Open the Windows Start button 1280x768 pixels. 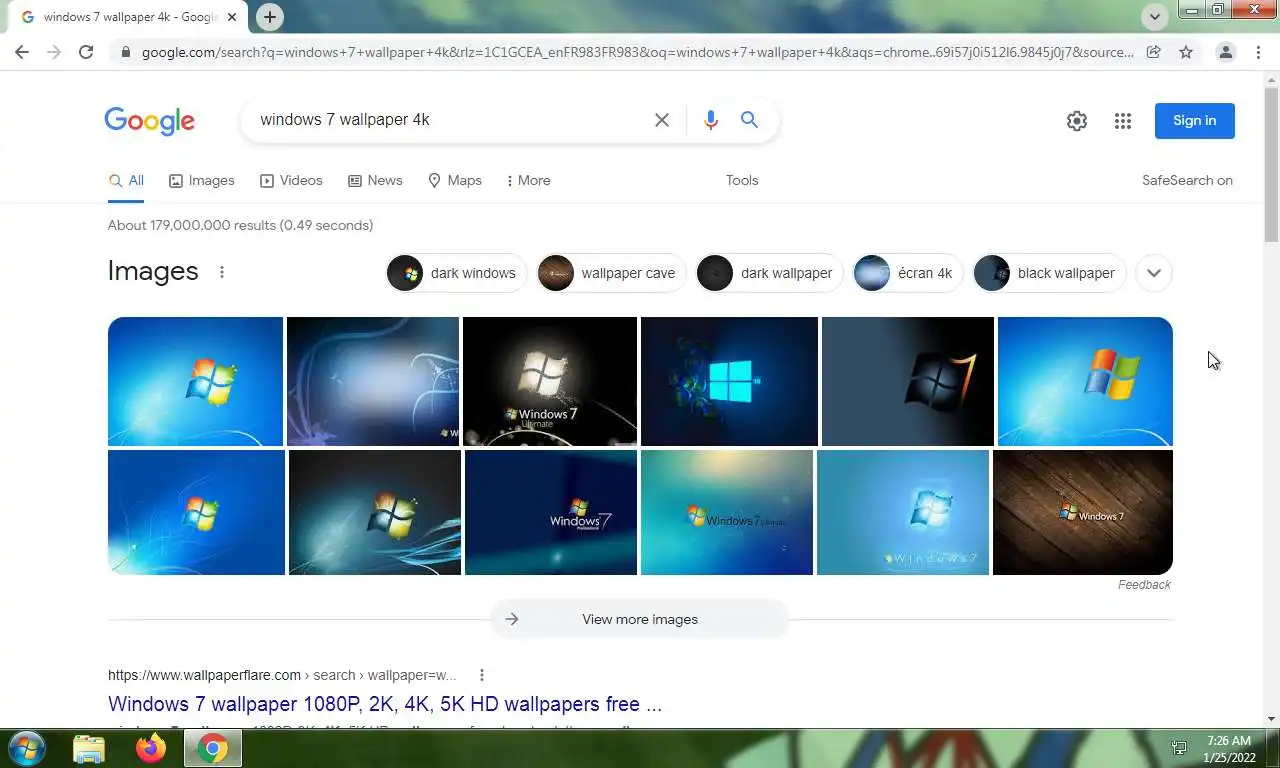(x=25, y=748)
